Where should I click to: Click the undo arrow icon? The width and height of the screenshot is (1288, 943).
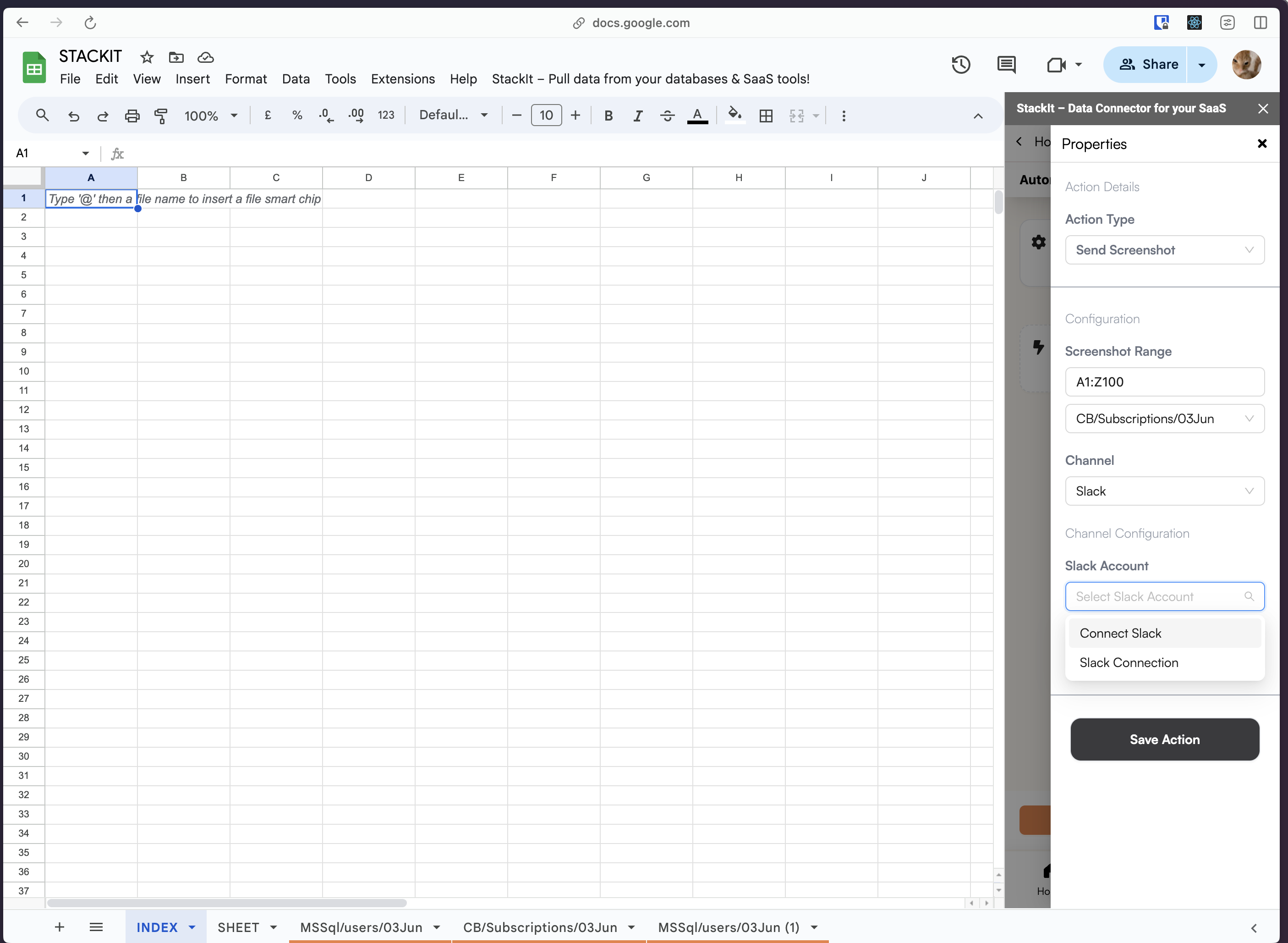74,116
